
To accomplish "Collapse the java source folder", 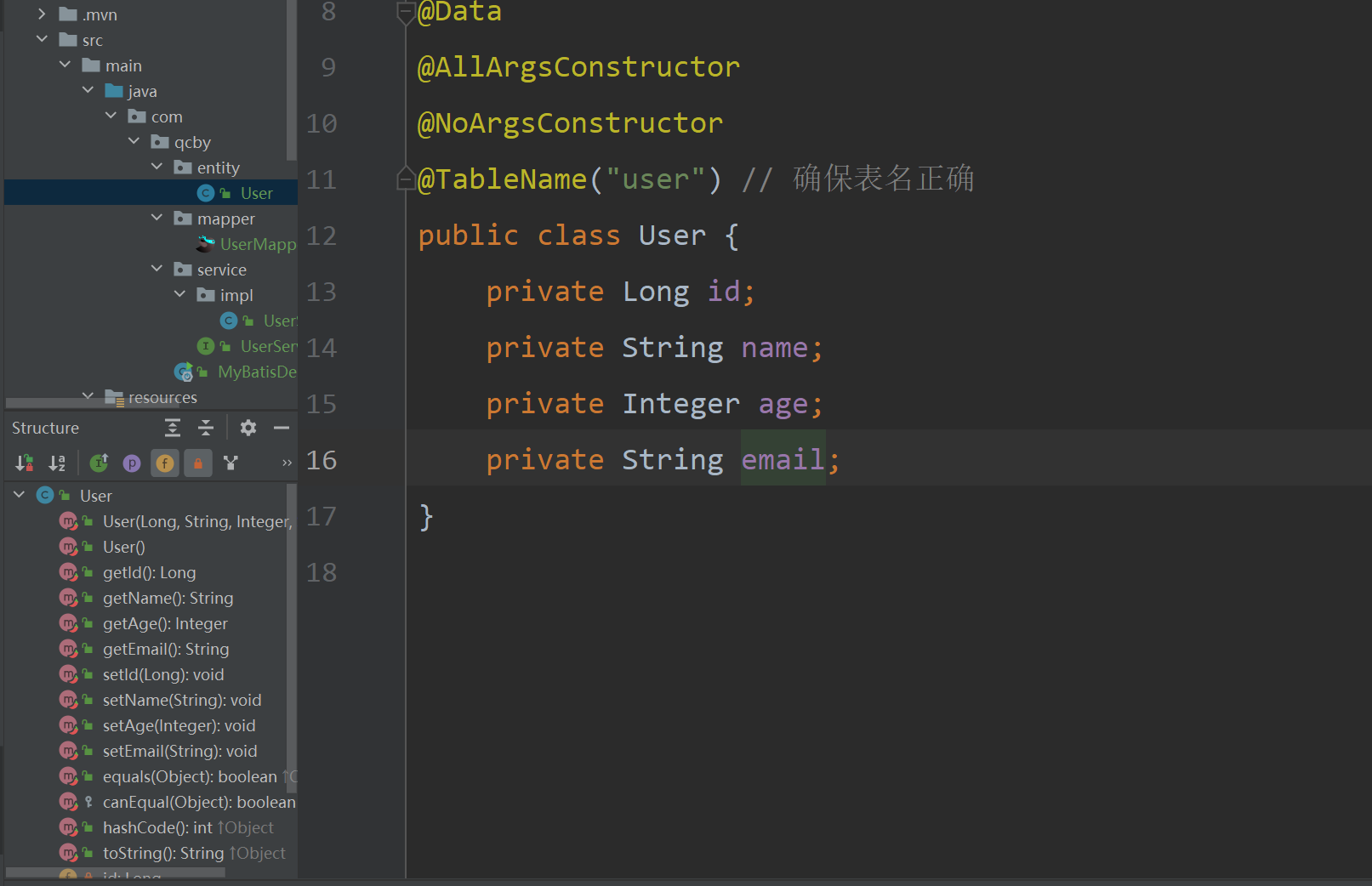I will [x=88, y=90].
